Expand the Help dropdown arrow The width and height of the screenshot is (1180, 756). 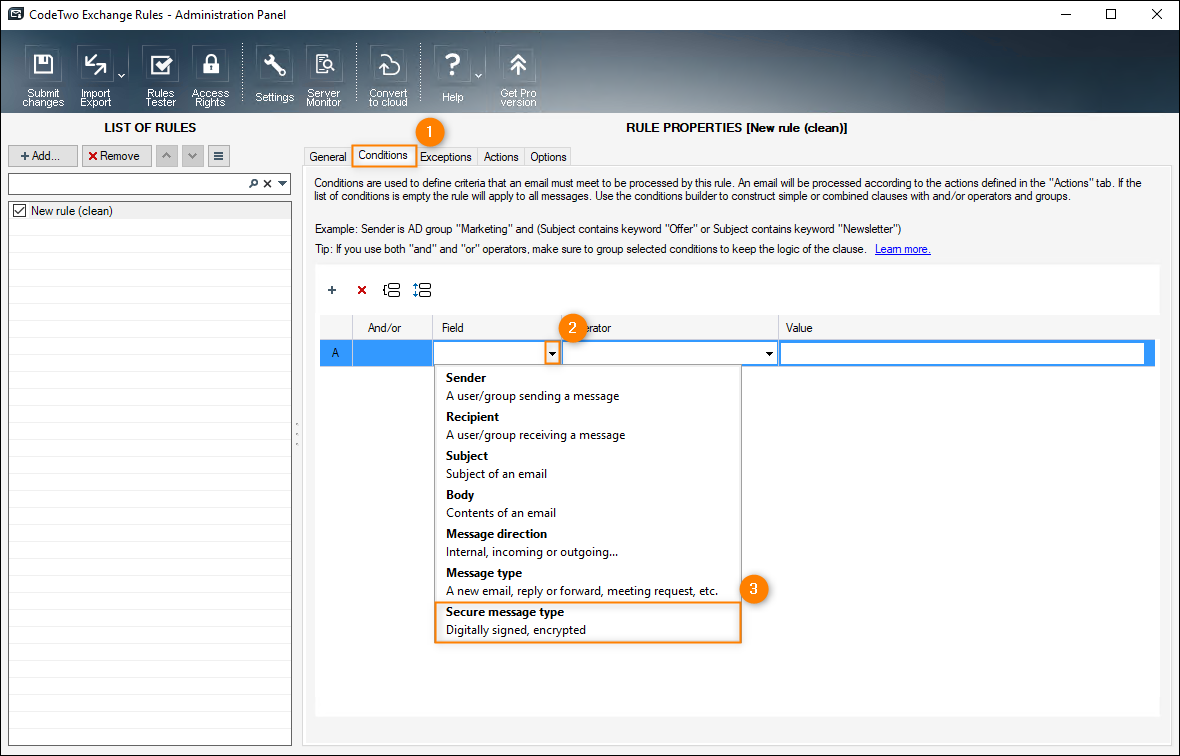pyautogui.click(x=478, y=76)
